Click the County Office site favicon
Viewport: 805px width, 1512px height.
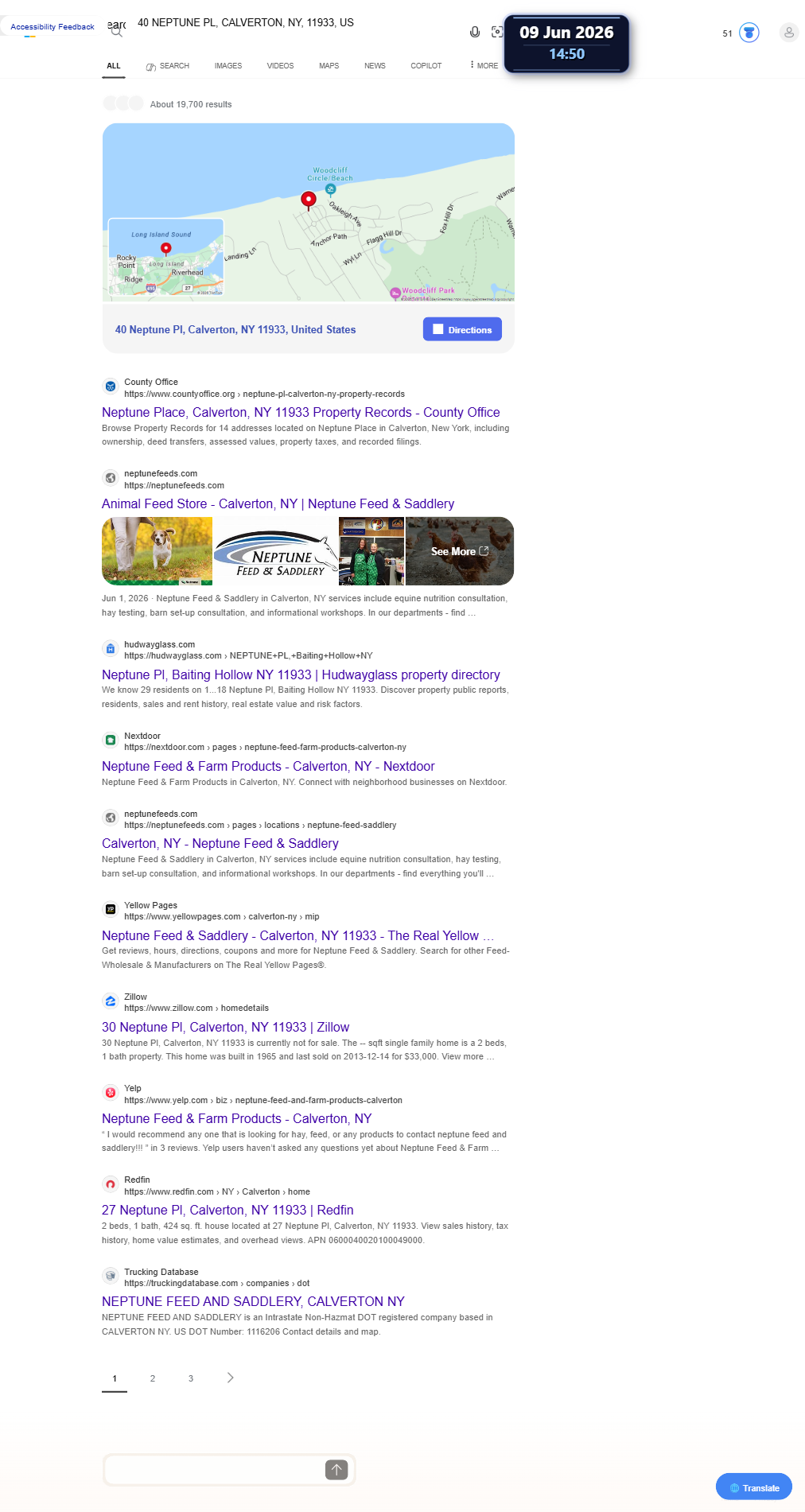point(111,387)
